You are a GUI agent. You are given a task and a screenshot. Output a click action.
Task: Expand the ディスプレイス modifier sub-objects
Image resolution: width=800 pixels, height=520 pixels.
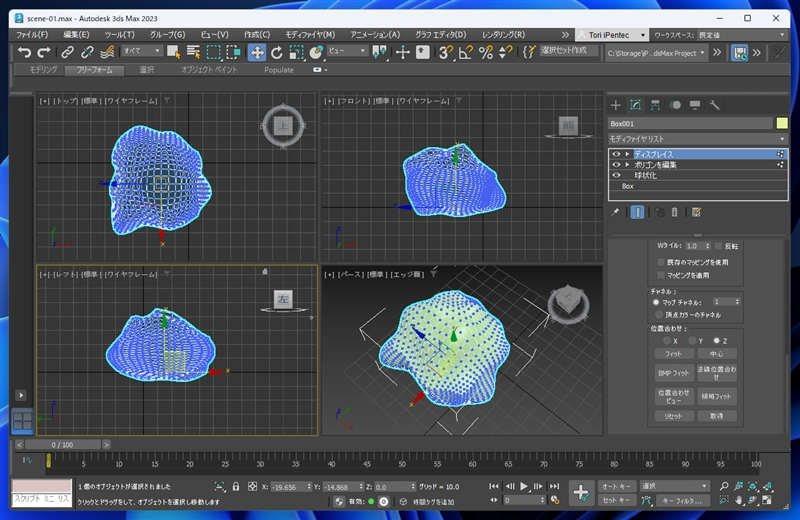point(628,154)
